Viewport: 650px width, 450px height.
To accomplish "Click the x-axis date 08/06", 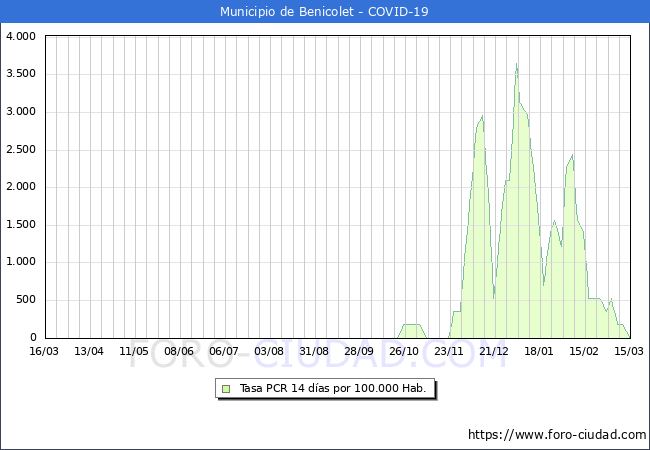I will [179, 351].
